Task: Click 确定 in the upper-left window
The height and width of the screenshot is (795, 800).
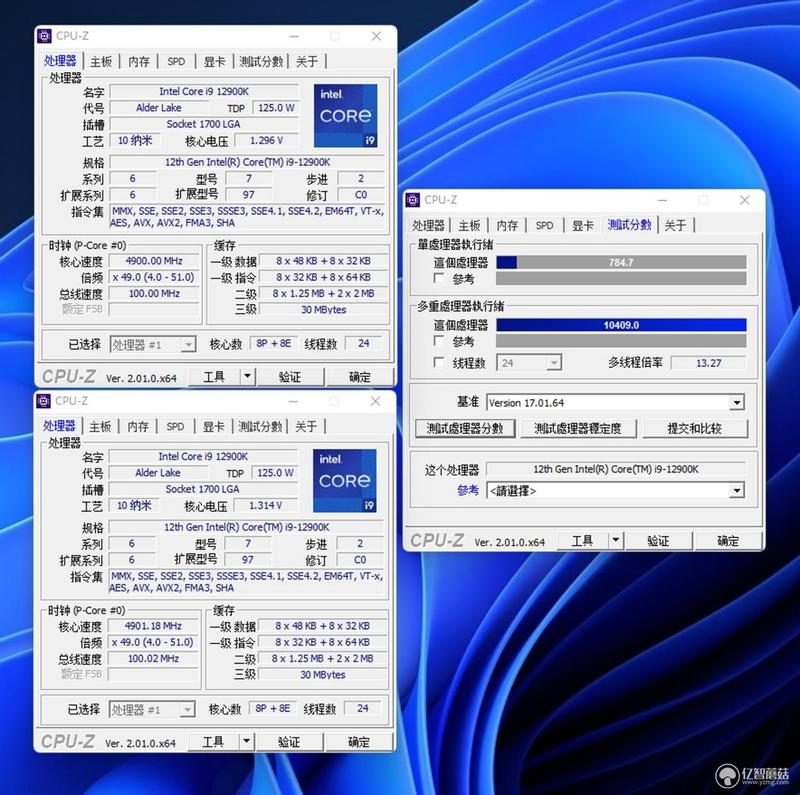Action: point(360,377)
